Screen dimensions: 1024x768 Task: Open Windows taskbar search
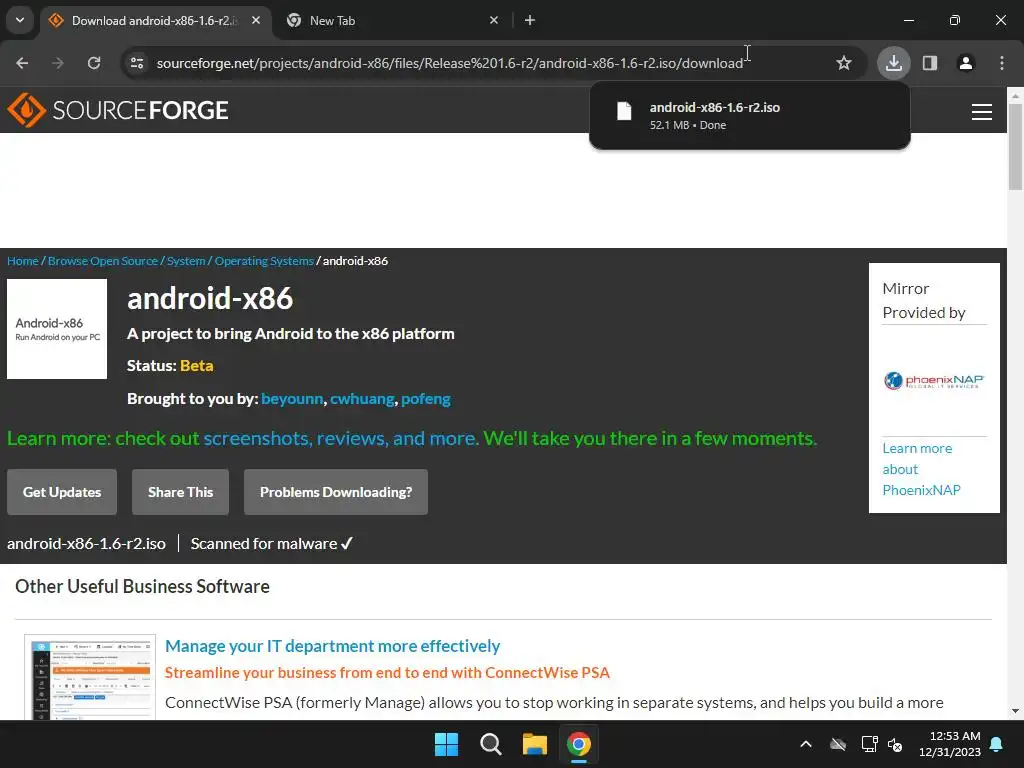(490, 744)
